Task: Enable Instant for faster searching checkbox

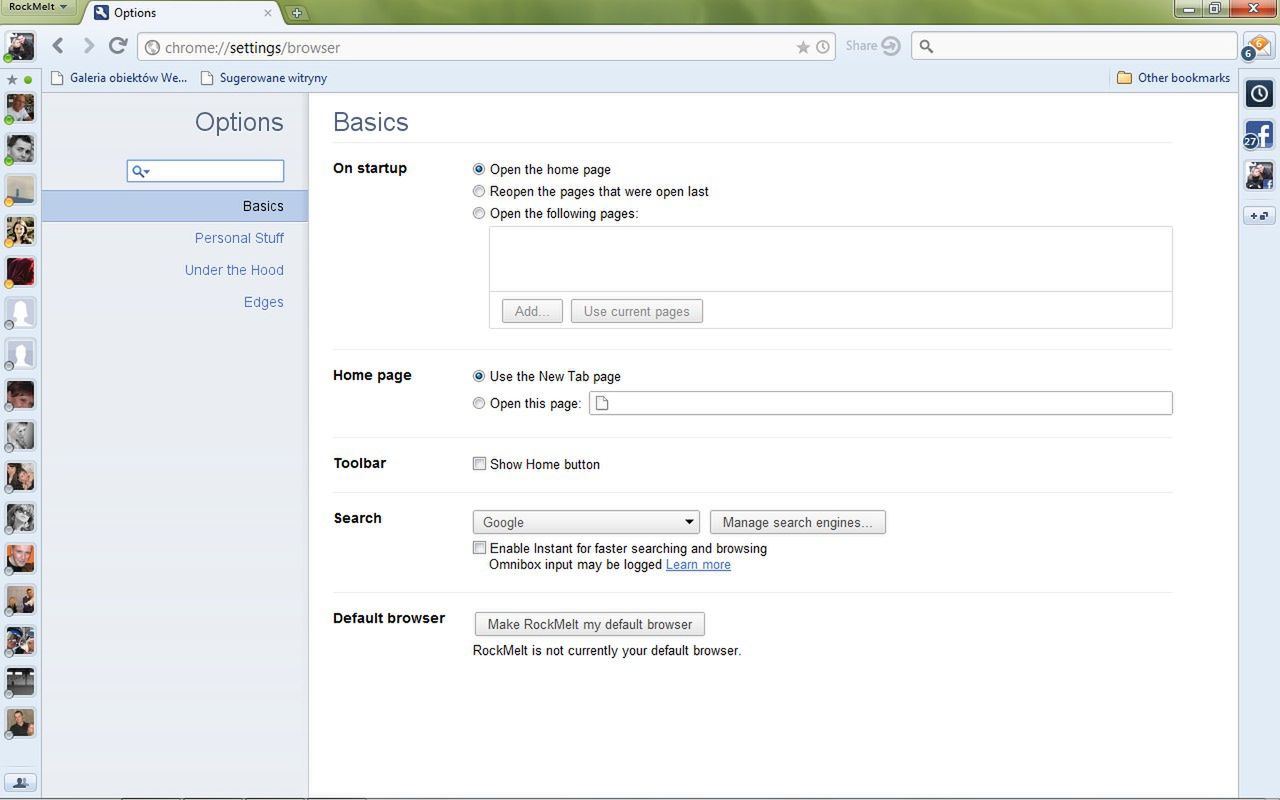Action: coord(480,548)
